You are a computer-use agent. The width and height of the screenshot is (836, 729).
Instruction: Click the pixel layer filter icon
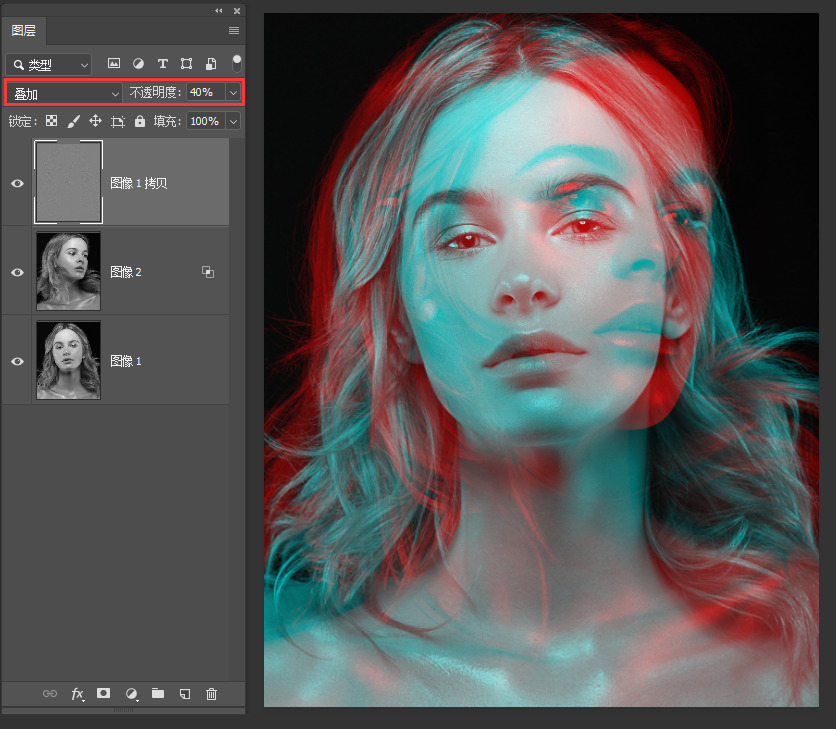[x=114, y=64]
